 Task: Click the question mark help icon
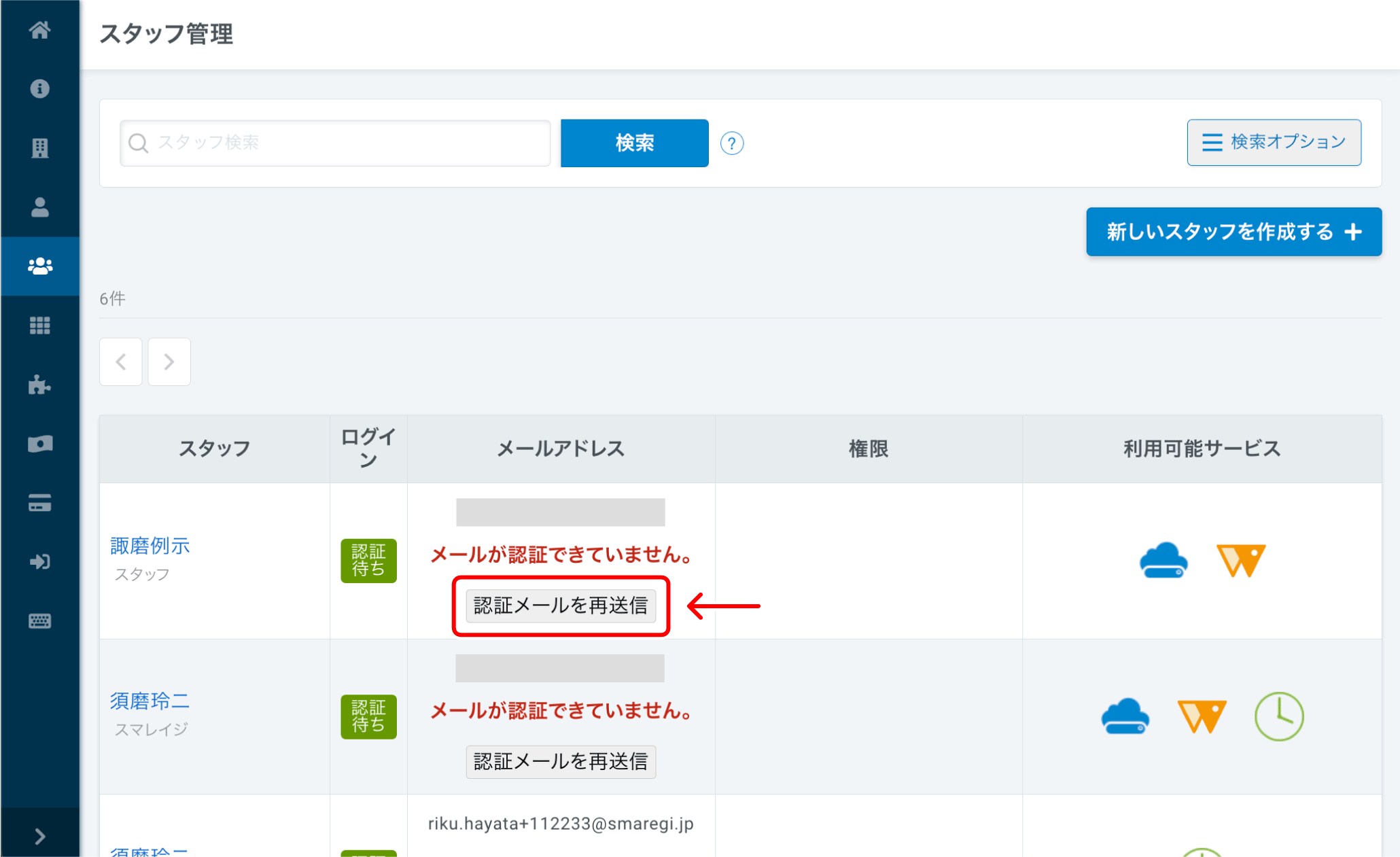[x=732, y=143]
